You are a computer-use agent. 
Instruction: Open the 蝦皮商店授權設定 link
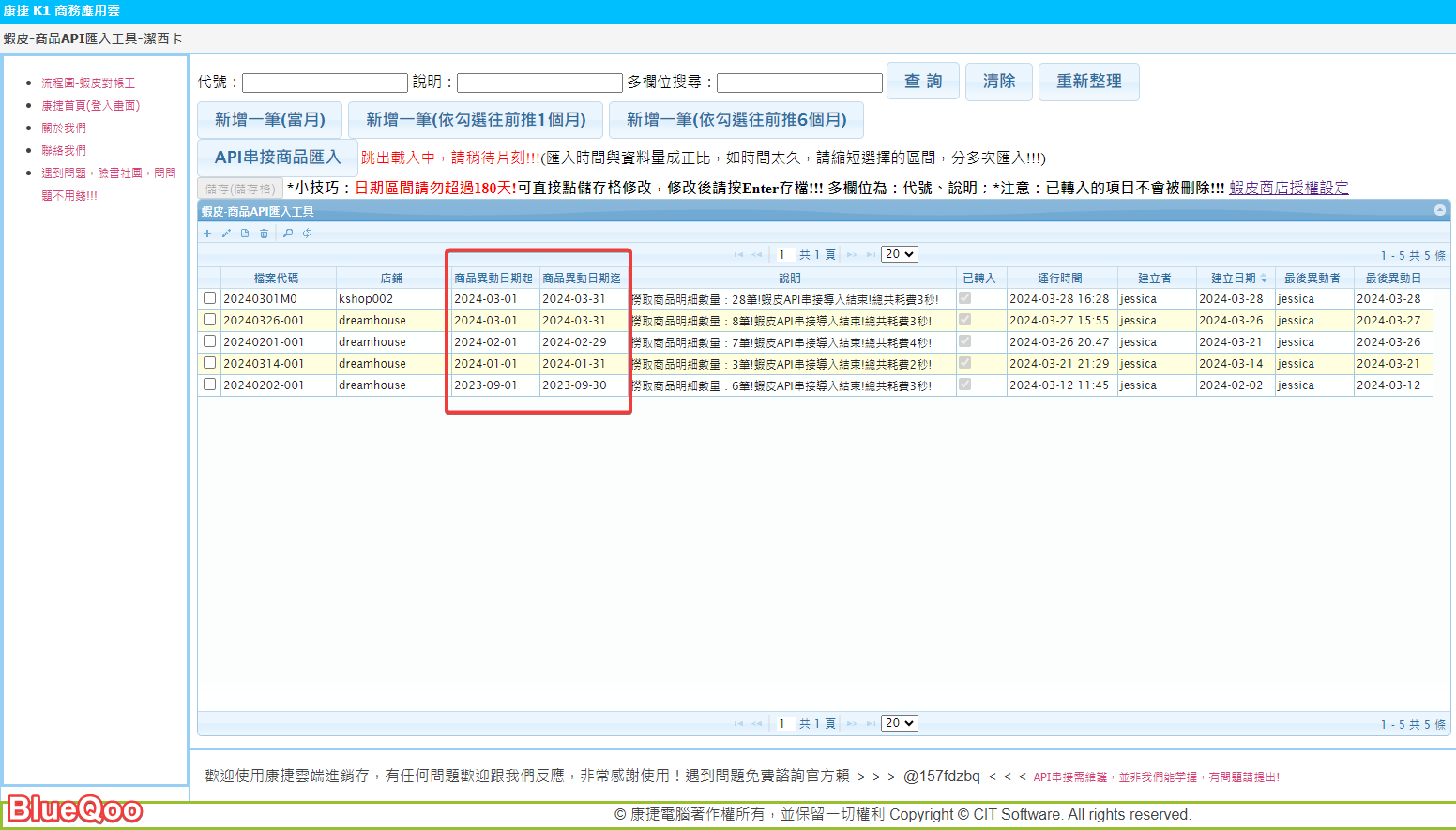[1288, 188]
